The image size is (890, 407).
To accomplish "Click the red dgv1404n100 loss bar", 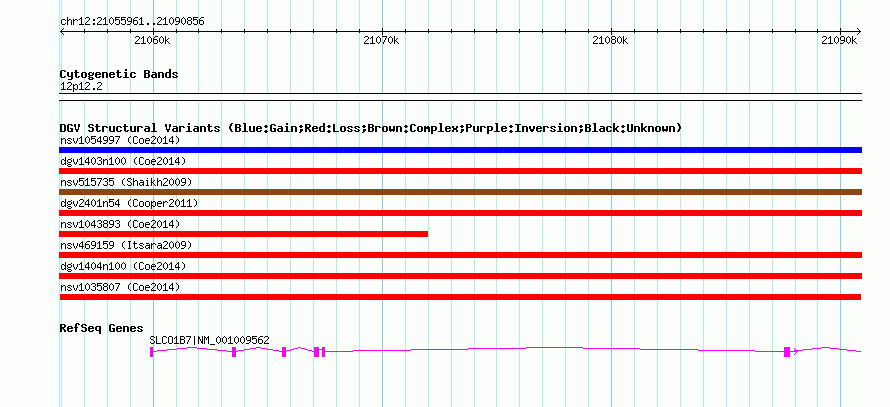I will tap(460, 276).
